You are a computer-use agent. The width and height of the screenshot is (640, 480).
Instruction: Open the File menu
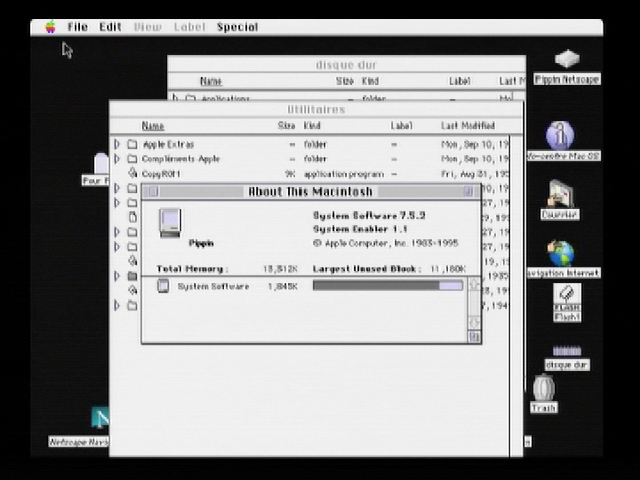tap(78, 27)
